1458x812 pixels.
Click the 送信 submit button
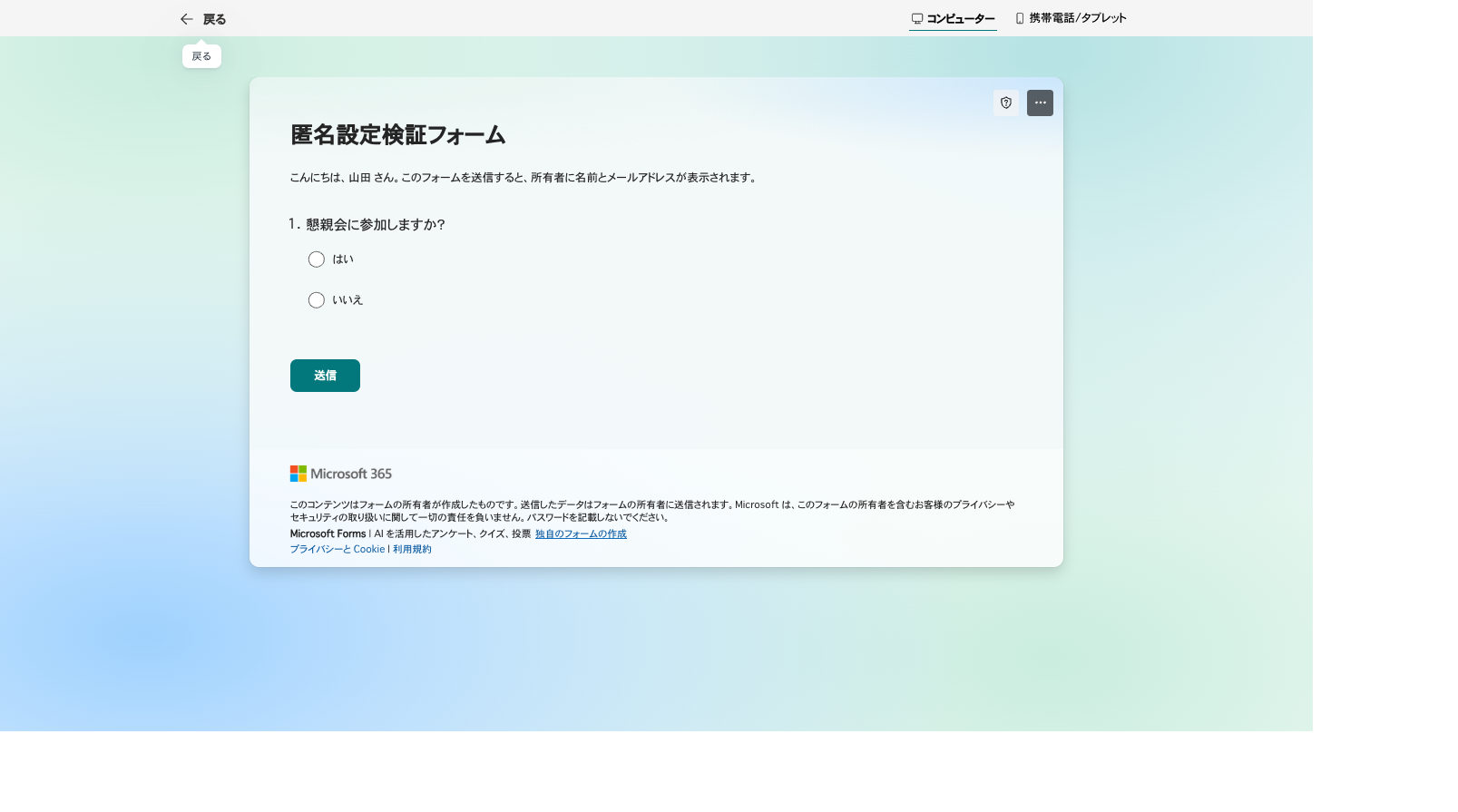pyautogui.click(x=325, y=376)
